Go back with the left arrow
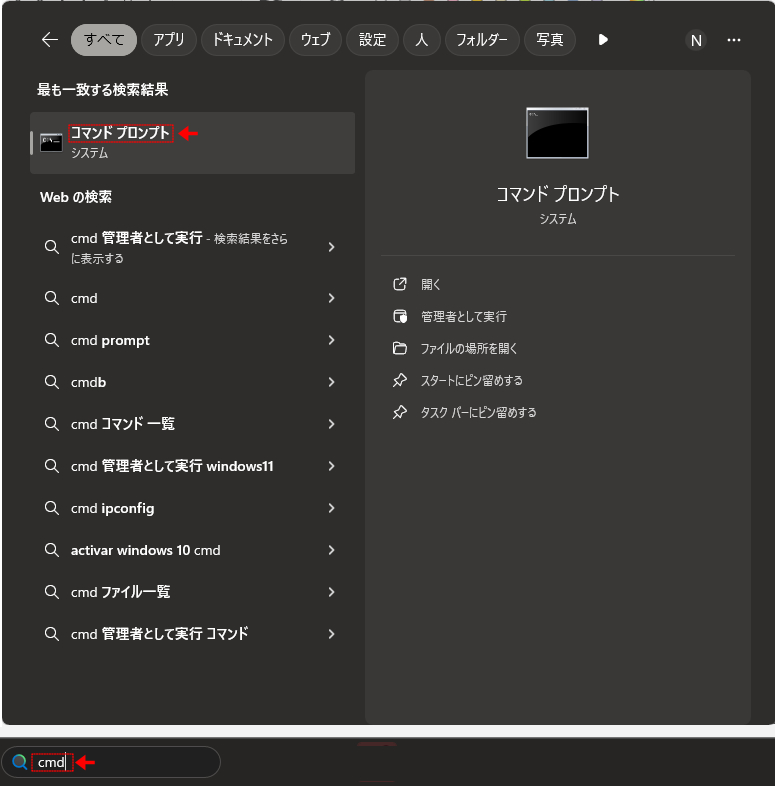 click(50, 40)
